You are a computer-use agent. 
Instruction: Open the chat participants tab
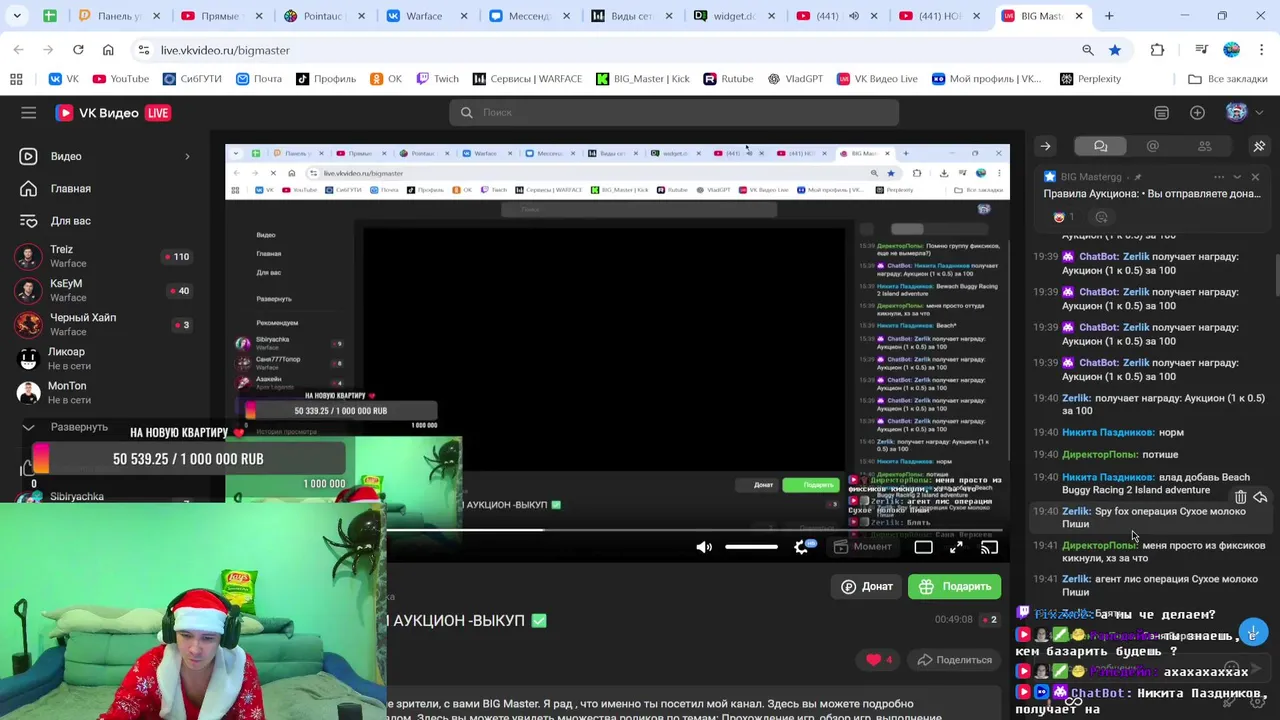1204,146
